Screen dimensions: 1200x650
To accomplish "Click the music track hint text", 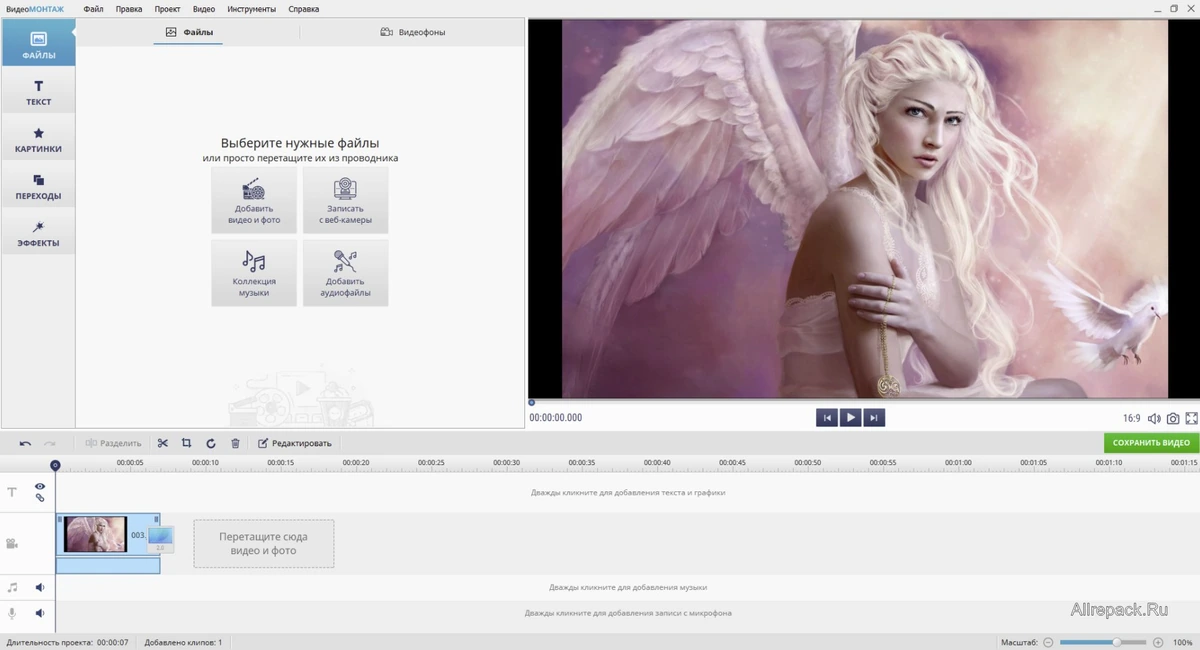I will coord(628,588).
